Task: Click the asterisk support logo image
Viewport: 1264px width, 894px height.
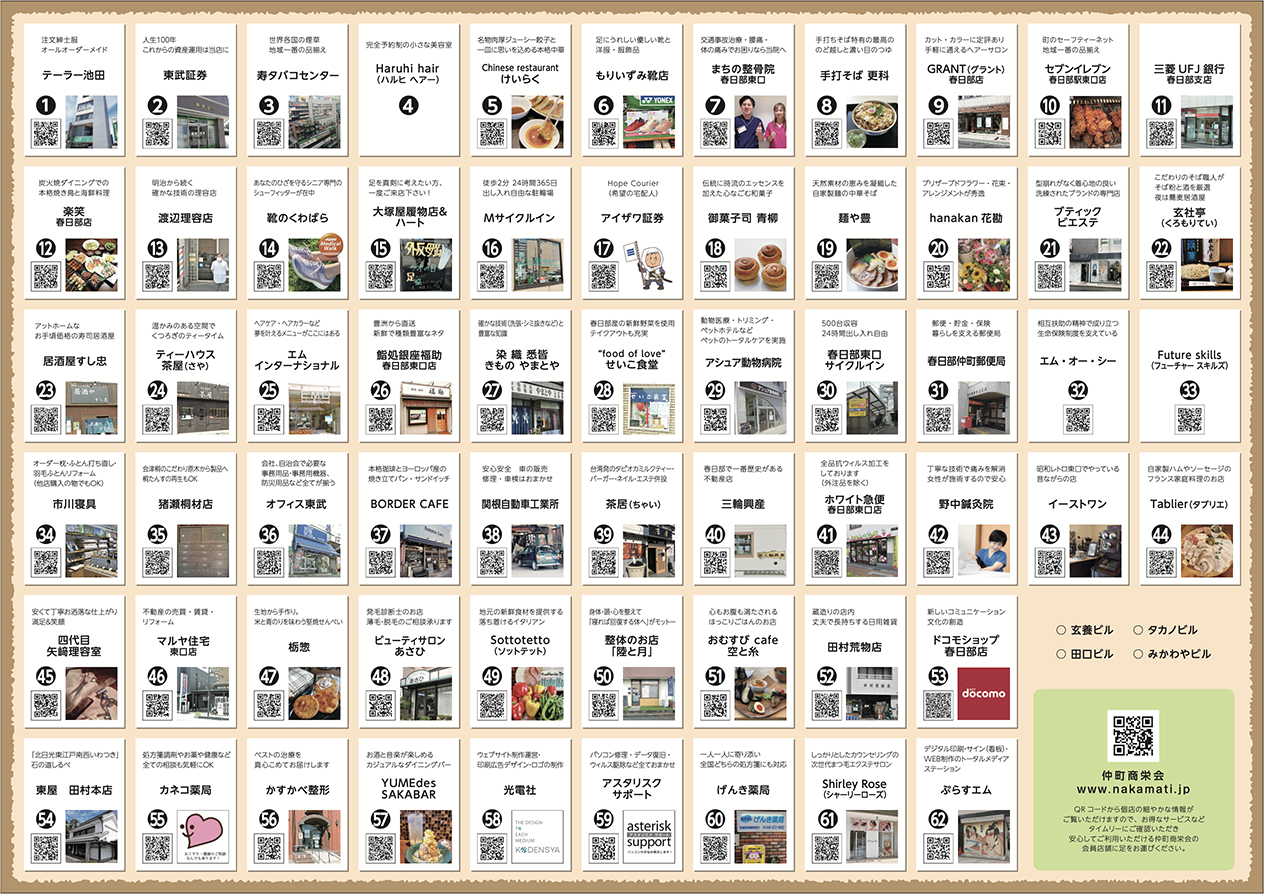Action: [x=649, y=836]
